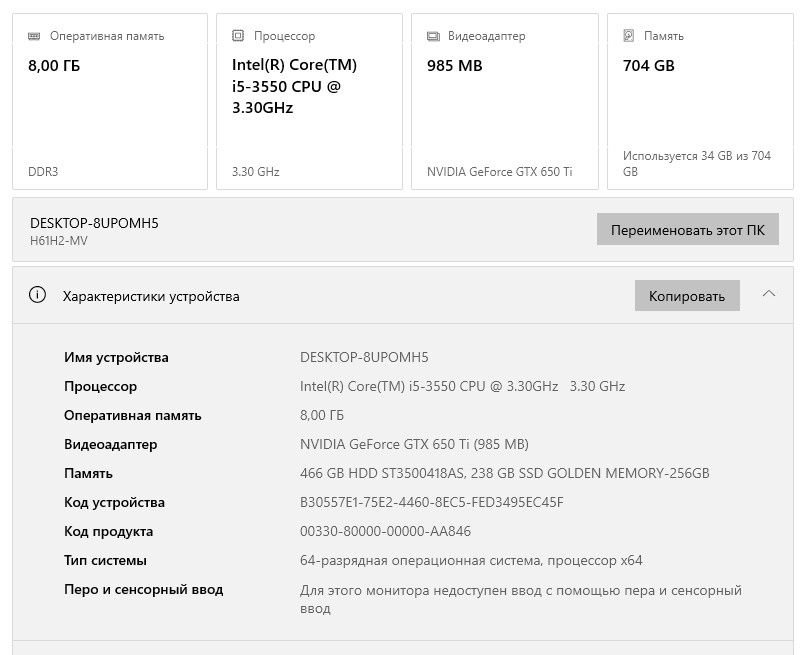Screen dimensions: 808x655
Task: Click the product code value 00330-80000
Action: click(x=385, y=531)
